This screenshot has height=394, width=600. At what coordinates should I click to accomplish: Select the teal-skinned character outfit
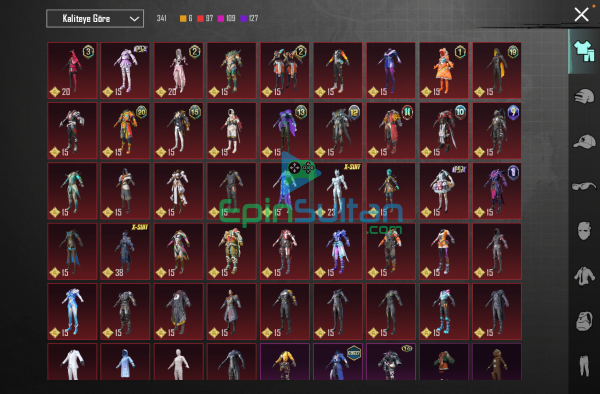[391, 191]
